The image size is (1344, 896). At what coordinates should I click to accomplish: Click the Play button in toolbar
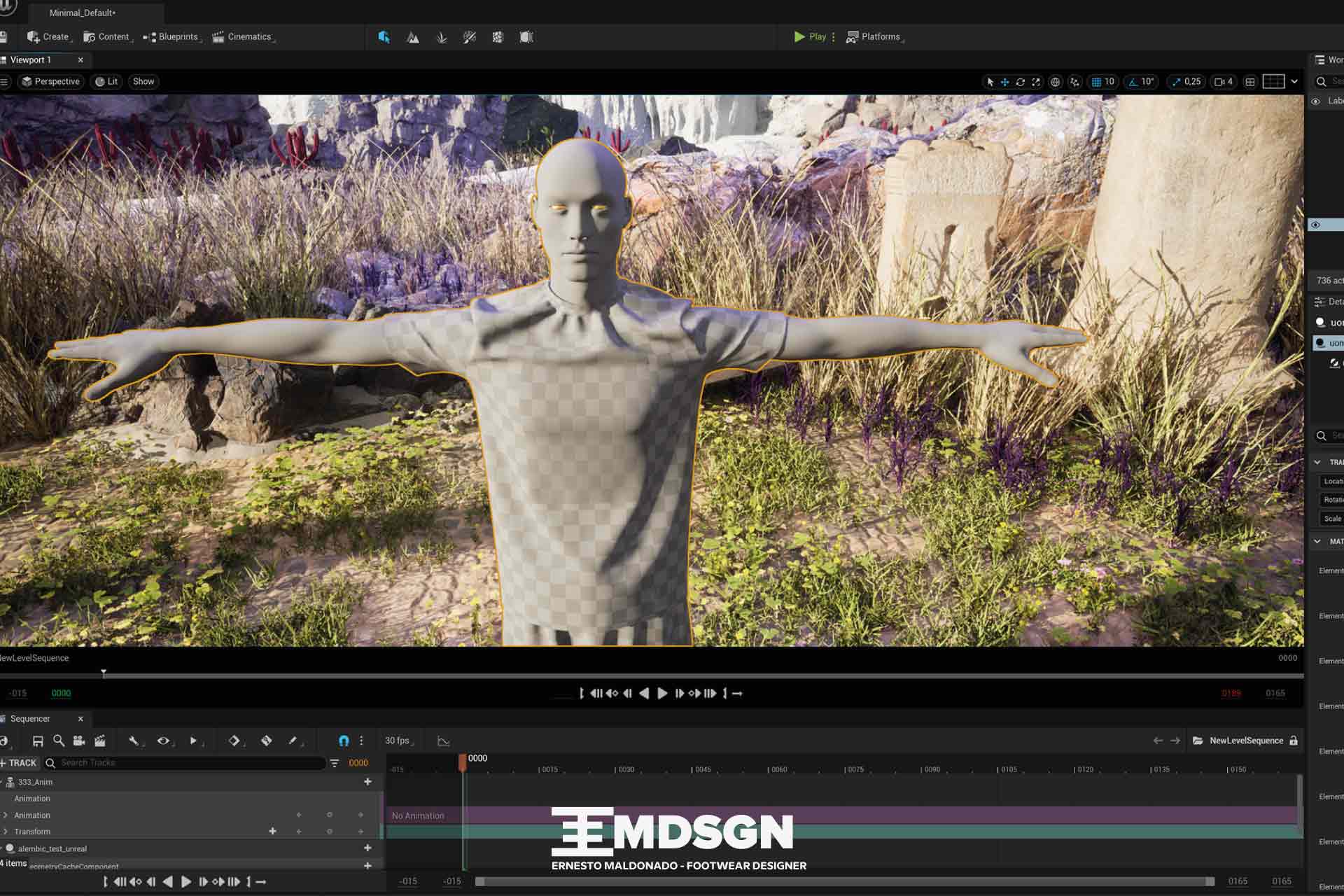coord(809,36)
